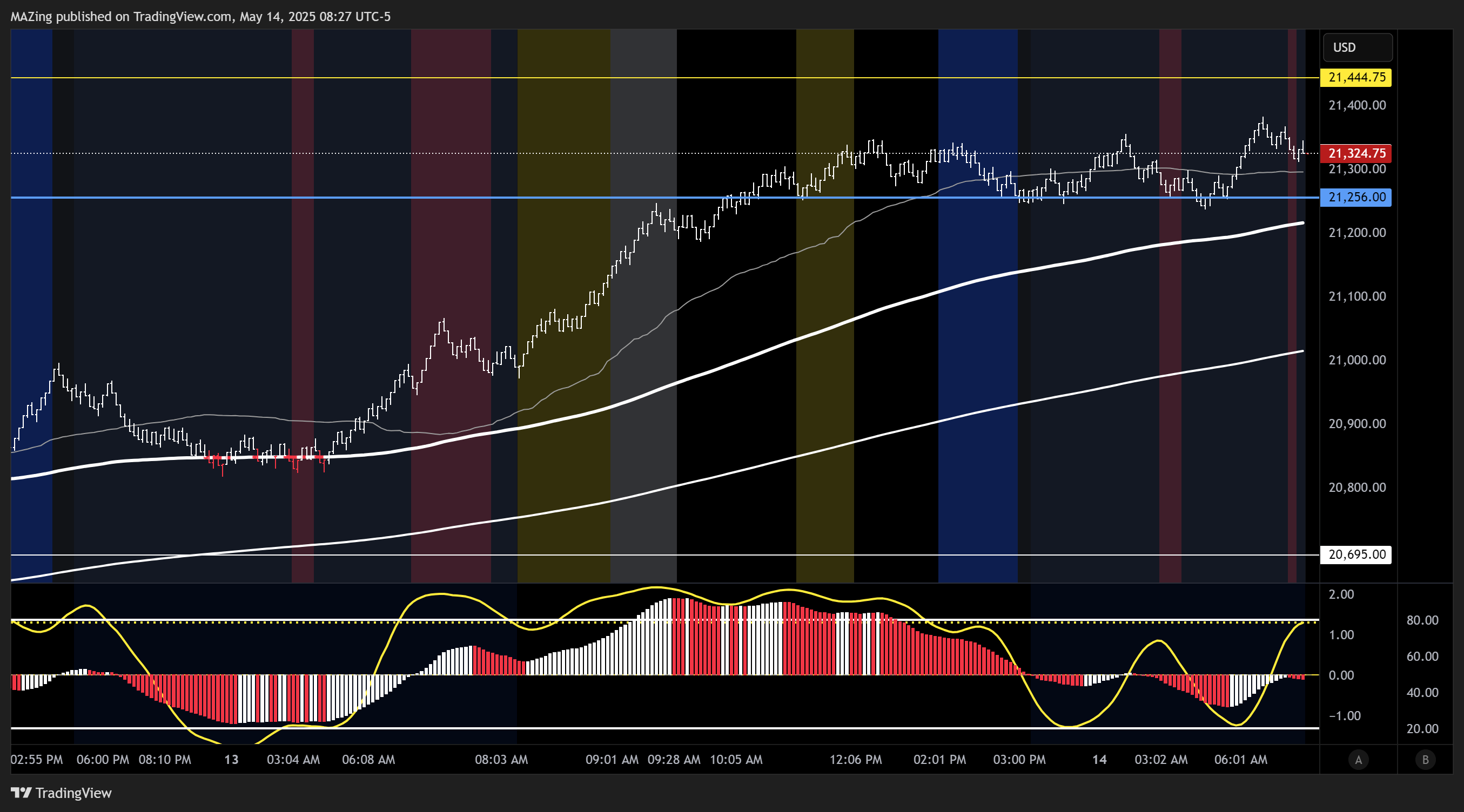
Task: Click the blue 21,256.00 price label
Action: pyautogui.click(x=1356, y=197)
